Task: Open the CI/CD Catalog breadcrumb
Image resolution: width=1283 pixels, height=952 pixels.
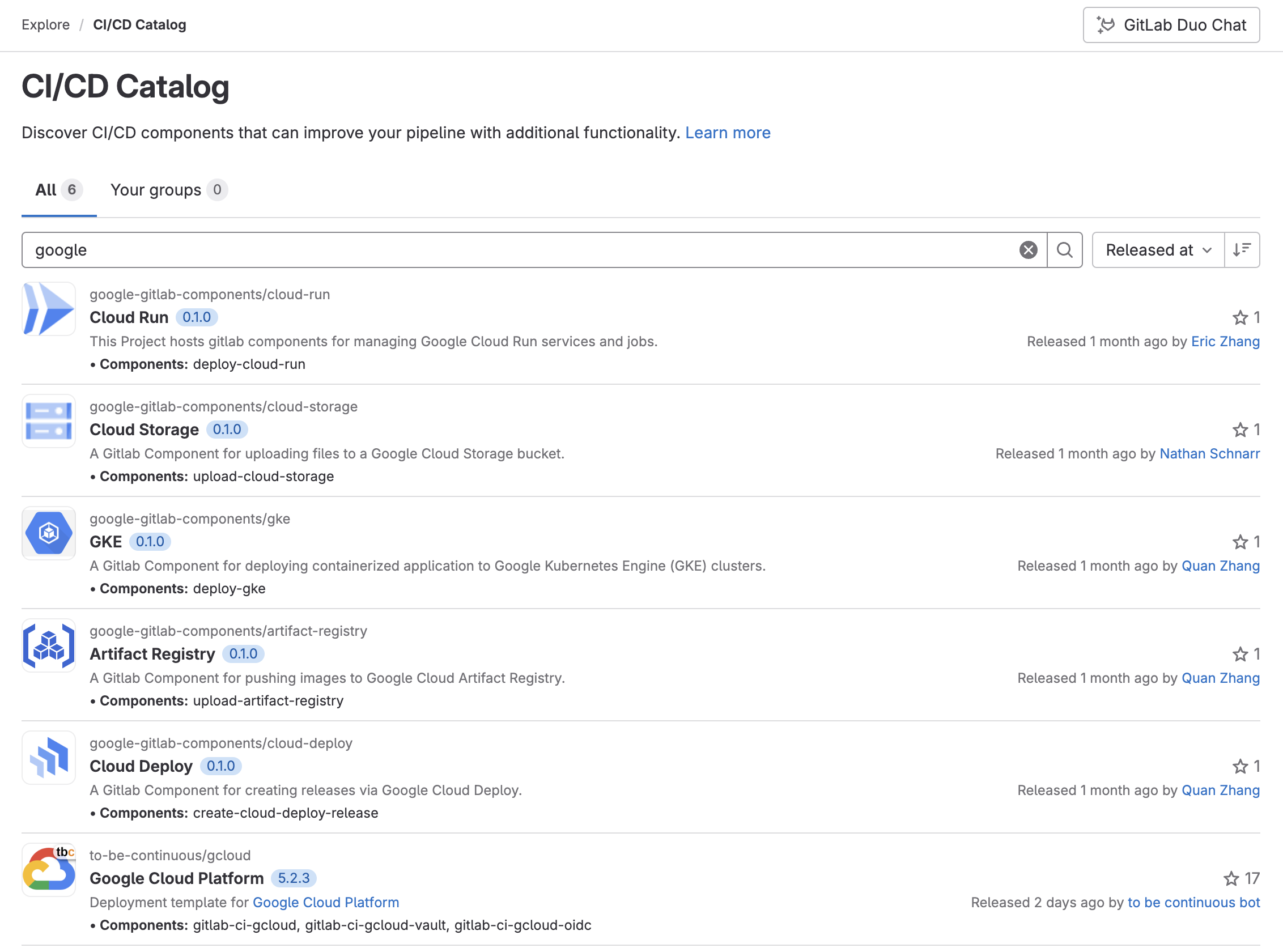Action: tap(139, 25)
